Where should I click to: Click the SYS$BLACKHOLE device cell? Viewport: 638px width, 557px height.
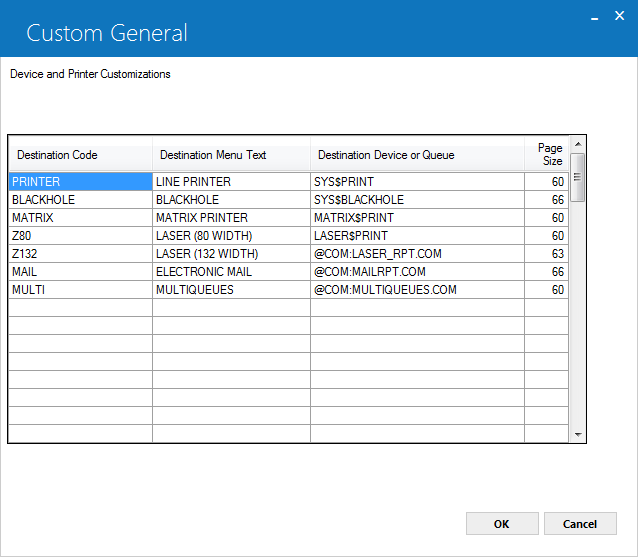[417, 200]
